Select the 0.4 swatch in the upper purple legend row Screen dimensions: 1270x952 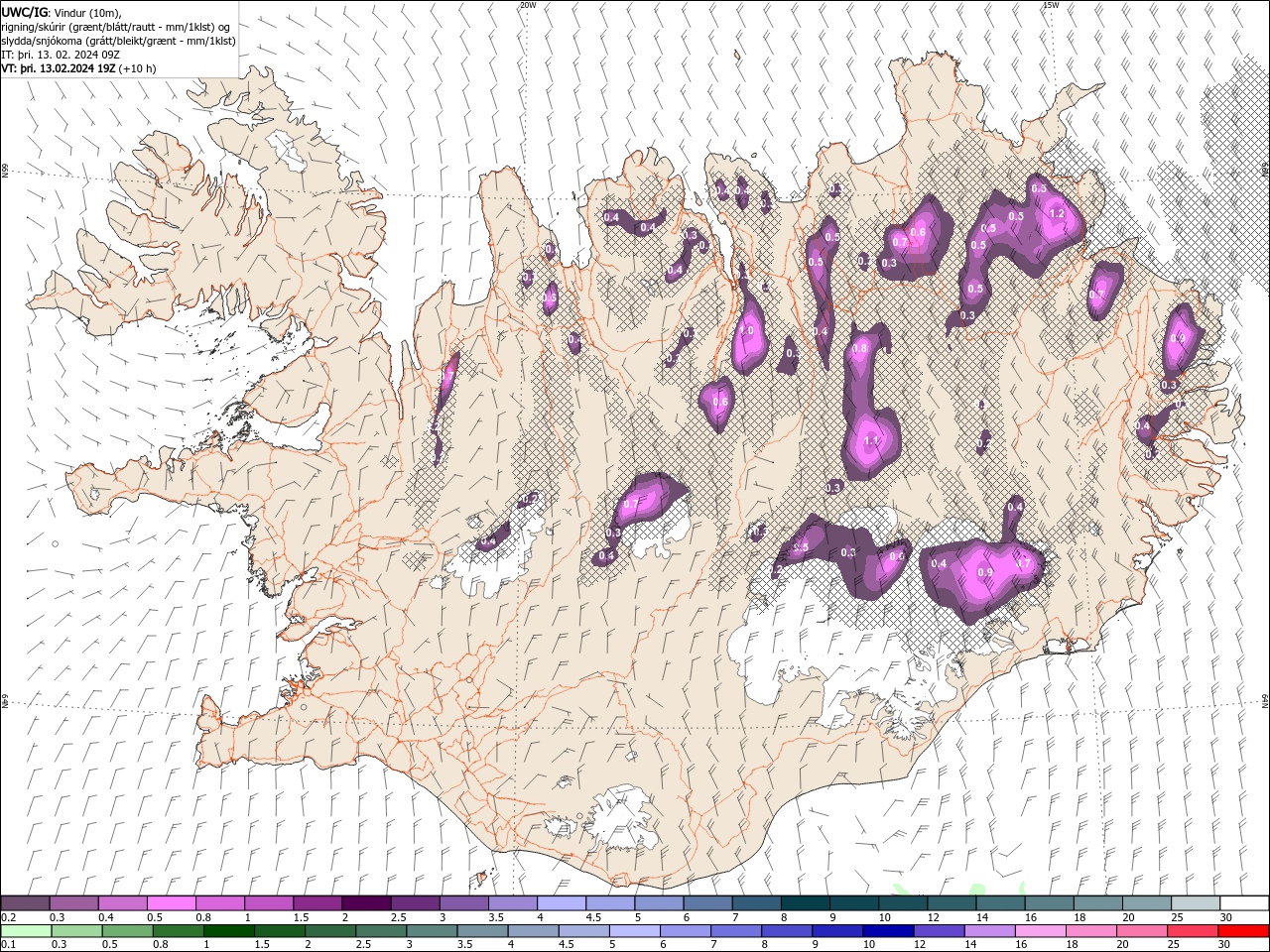[122, 903]
